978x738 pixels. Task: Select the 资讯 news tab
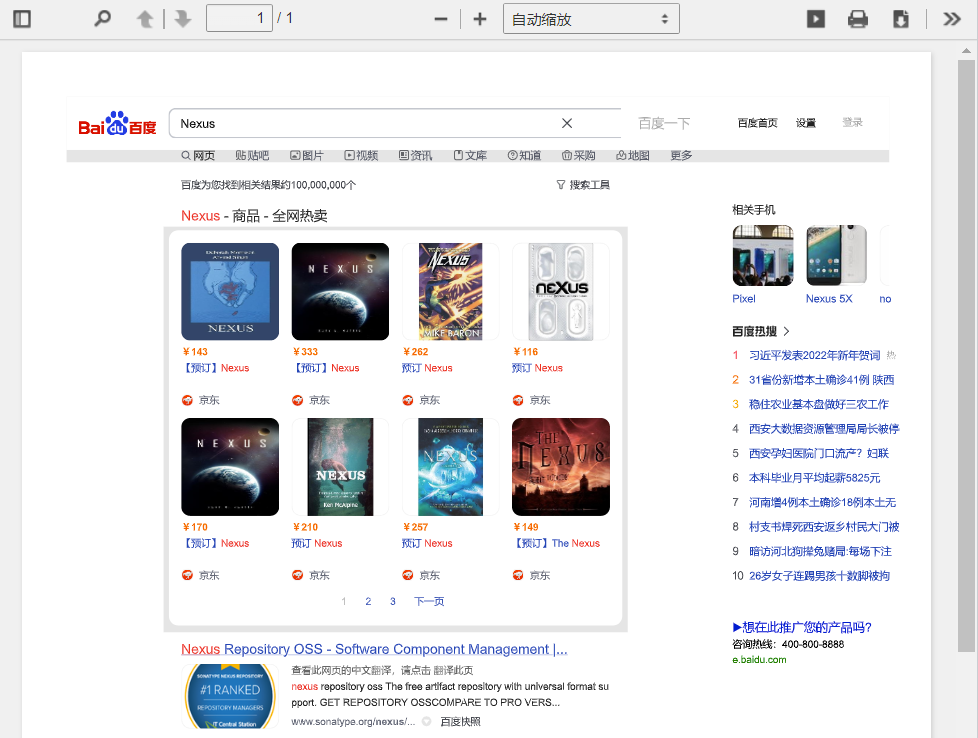tap(416, 155)
